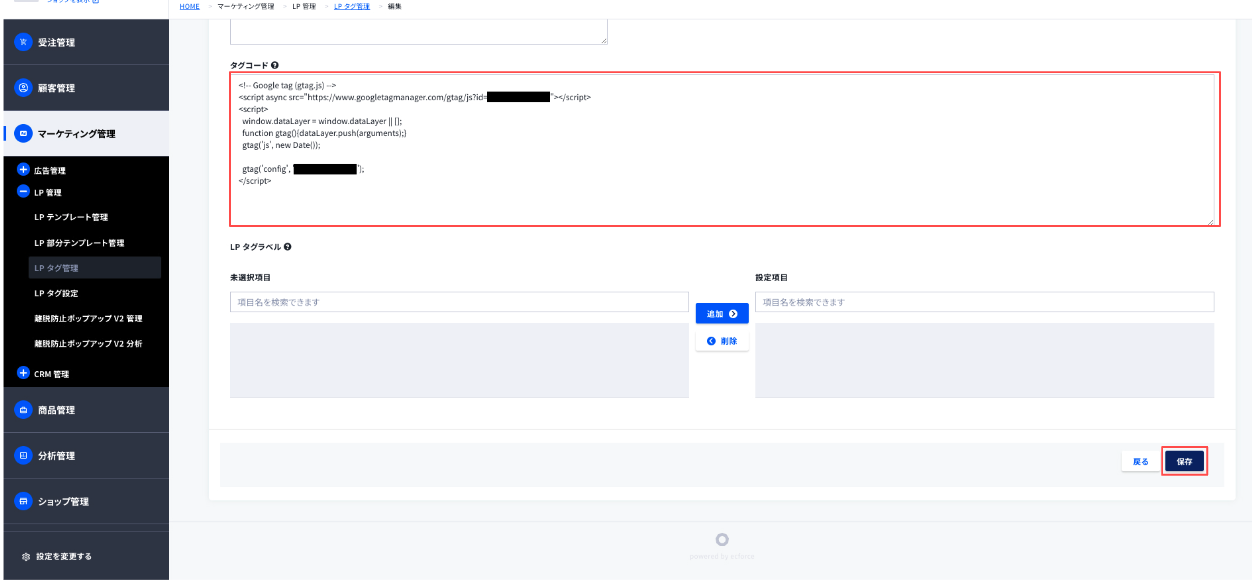Click the gear icon for 設定を変更する
The height and width of the screenshot is (583, 1252).
point(26,556)
